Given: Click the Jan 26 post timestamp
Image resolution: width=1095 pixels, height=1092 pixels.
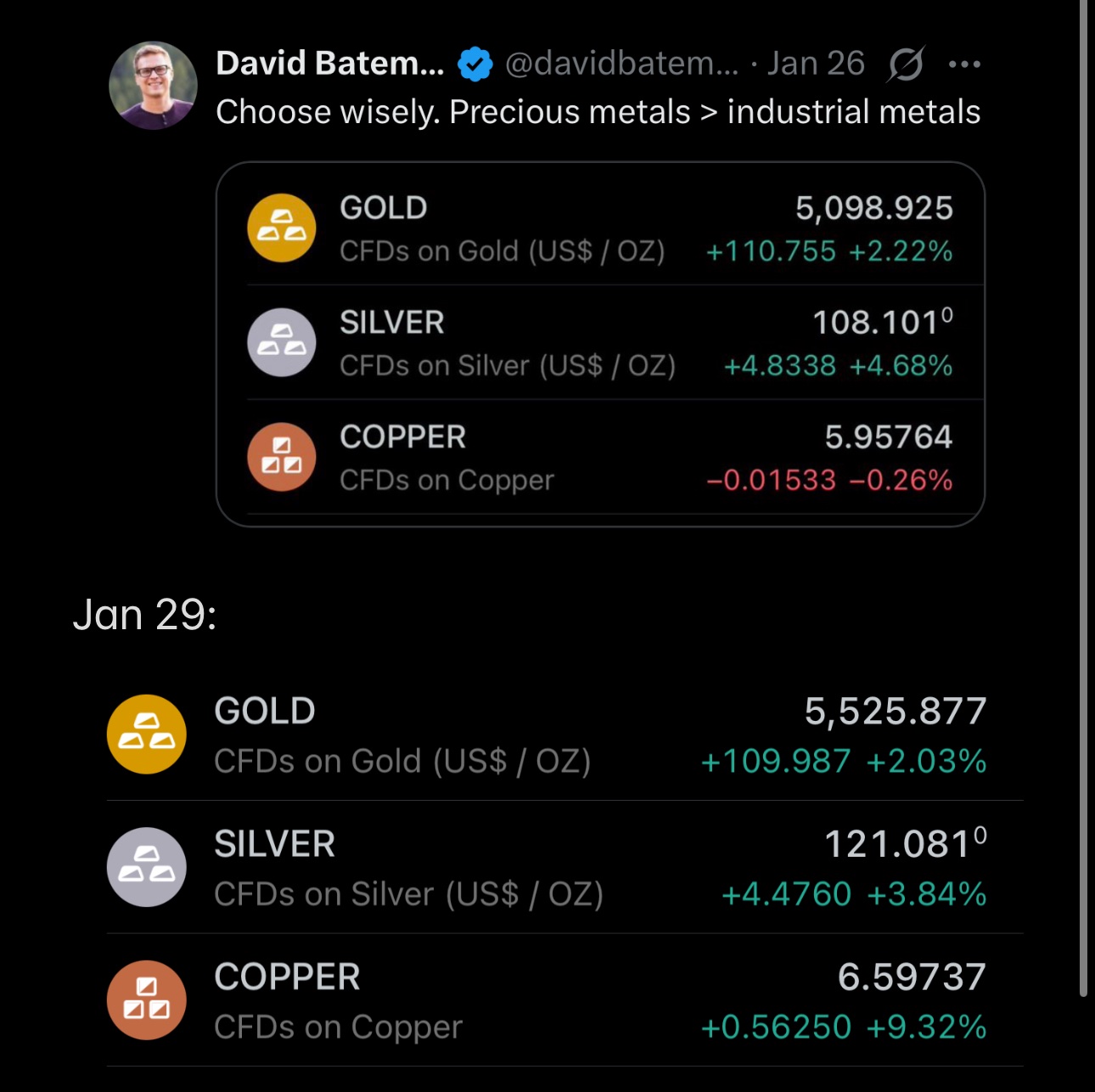Looking at the screenshot, I should (816, 64).
